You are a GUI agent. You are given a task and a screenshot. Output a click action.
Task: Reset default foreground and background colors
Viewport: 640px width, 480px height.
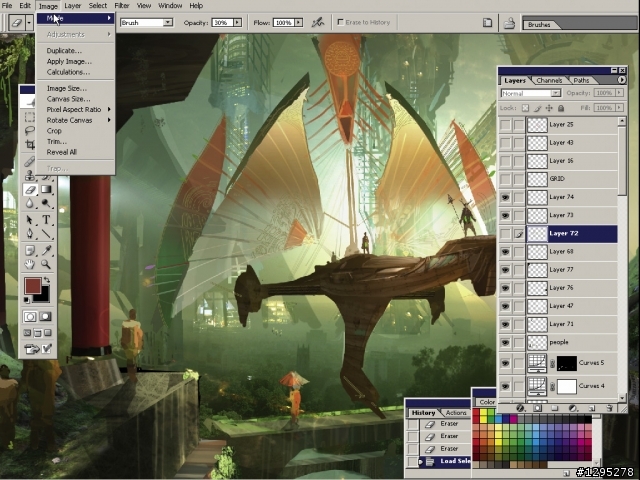tap(27, 300)
